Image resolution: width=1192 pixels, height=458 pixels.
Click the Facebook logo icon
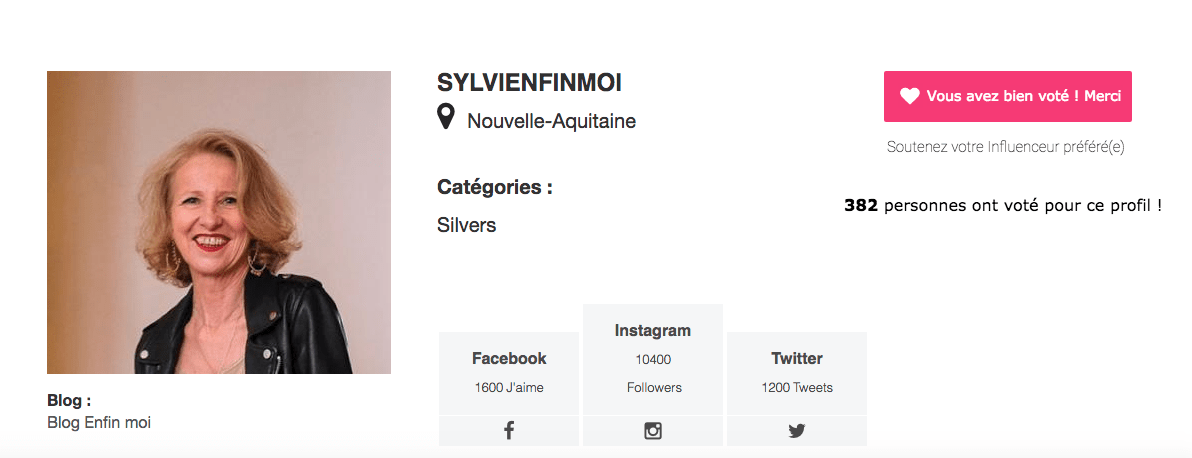(509, 431)
